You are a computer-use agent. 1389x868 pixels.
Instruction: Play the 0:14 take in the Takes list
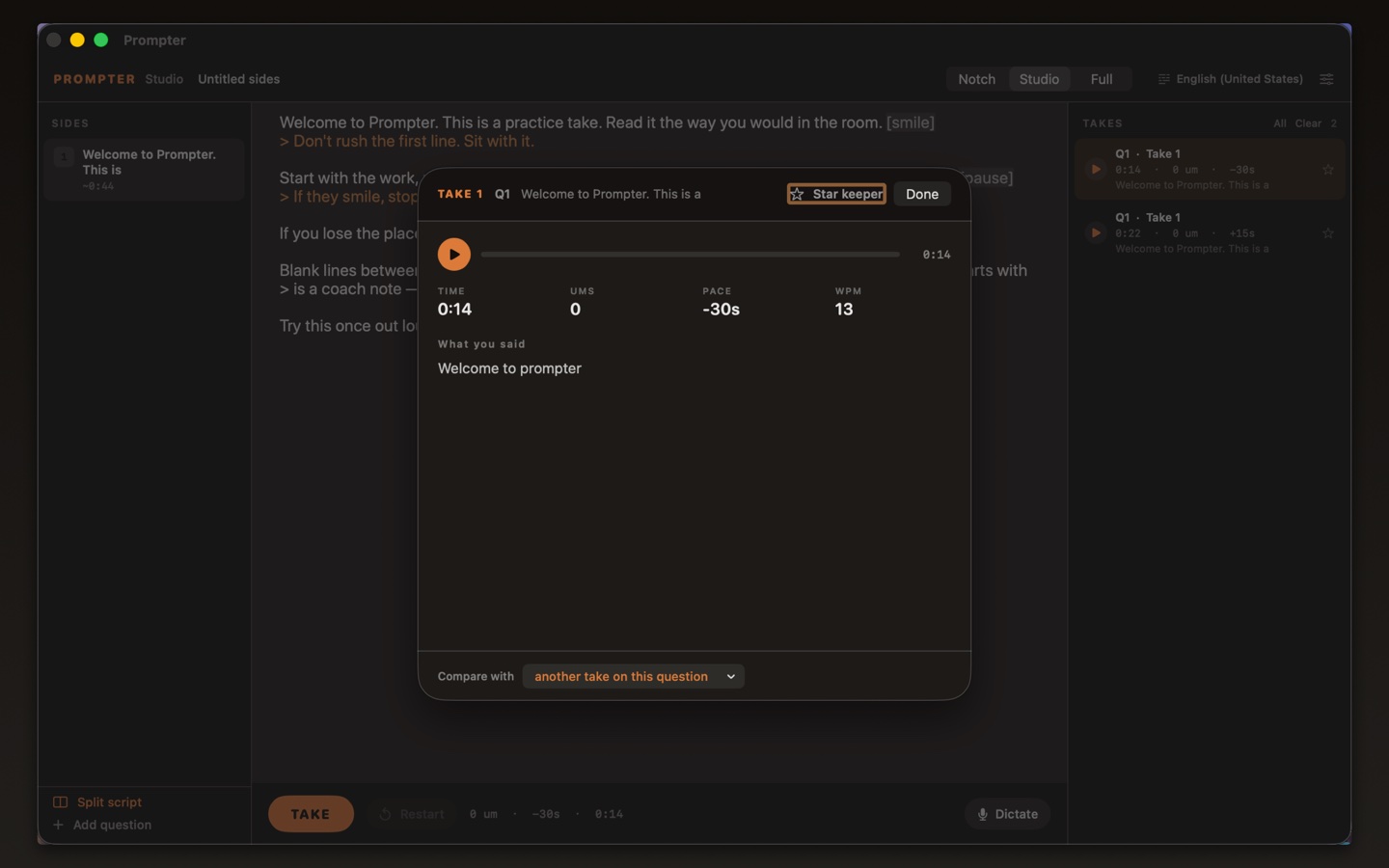click(x=1096, y=170)
